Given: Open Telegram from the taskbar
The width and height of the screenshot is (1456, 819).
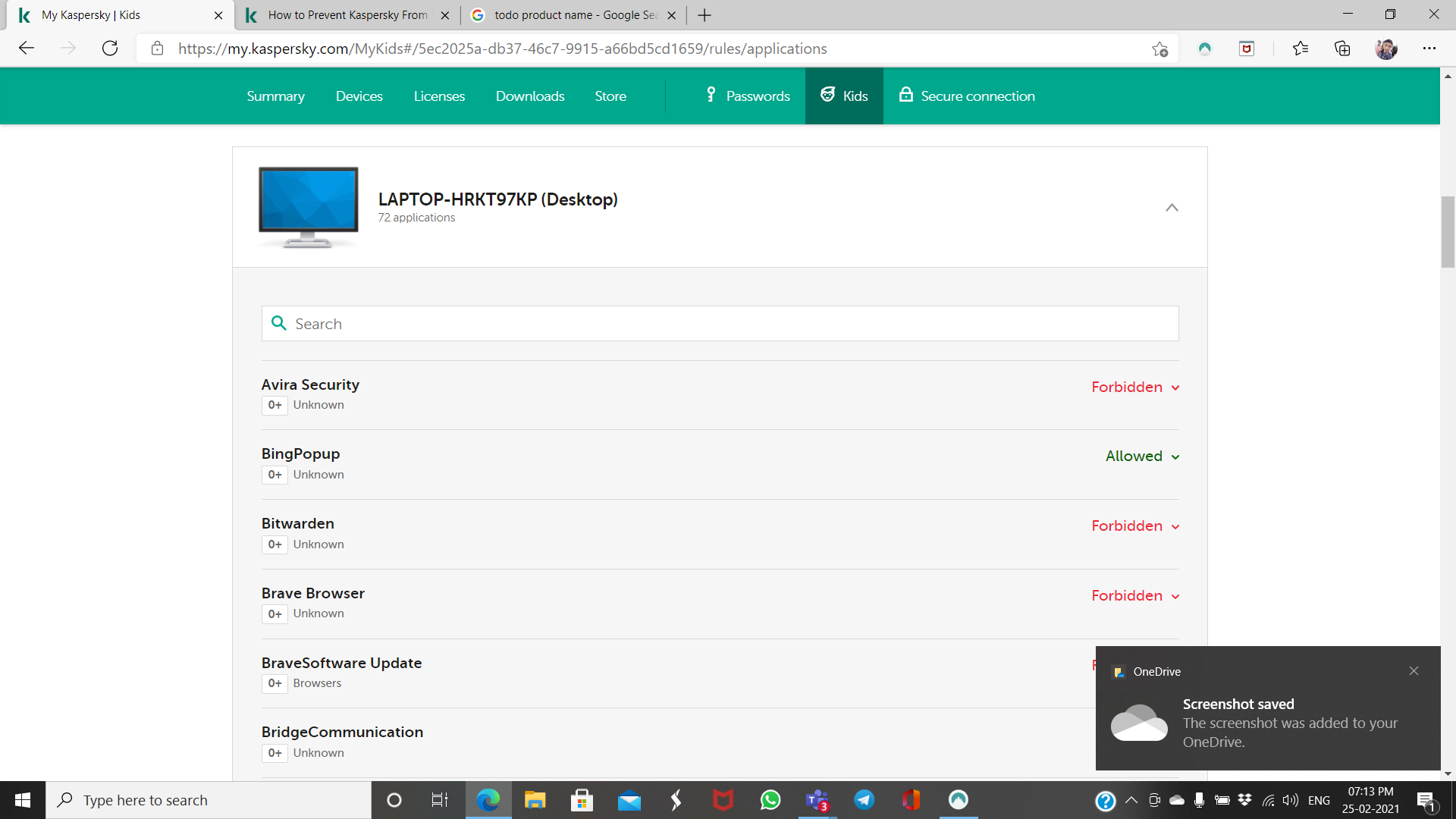Looking at the screenshot, I should tap(864, 800).
